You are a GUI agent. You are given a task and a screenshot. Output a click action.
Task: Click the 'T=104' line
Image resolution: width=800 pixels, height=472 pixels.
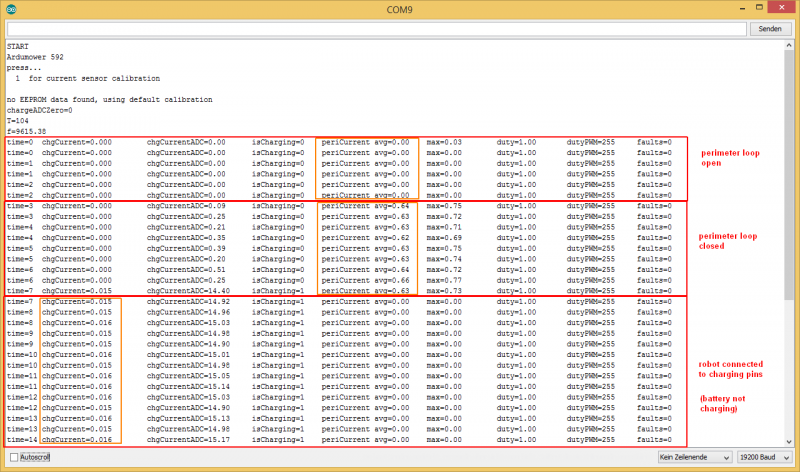18,121
